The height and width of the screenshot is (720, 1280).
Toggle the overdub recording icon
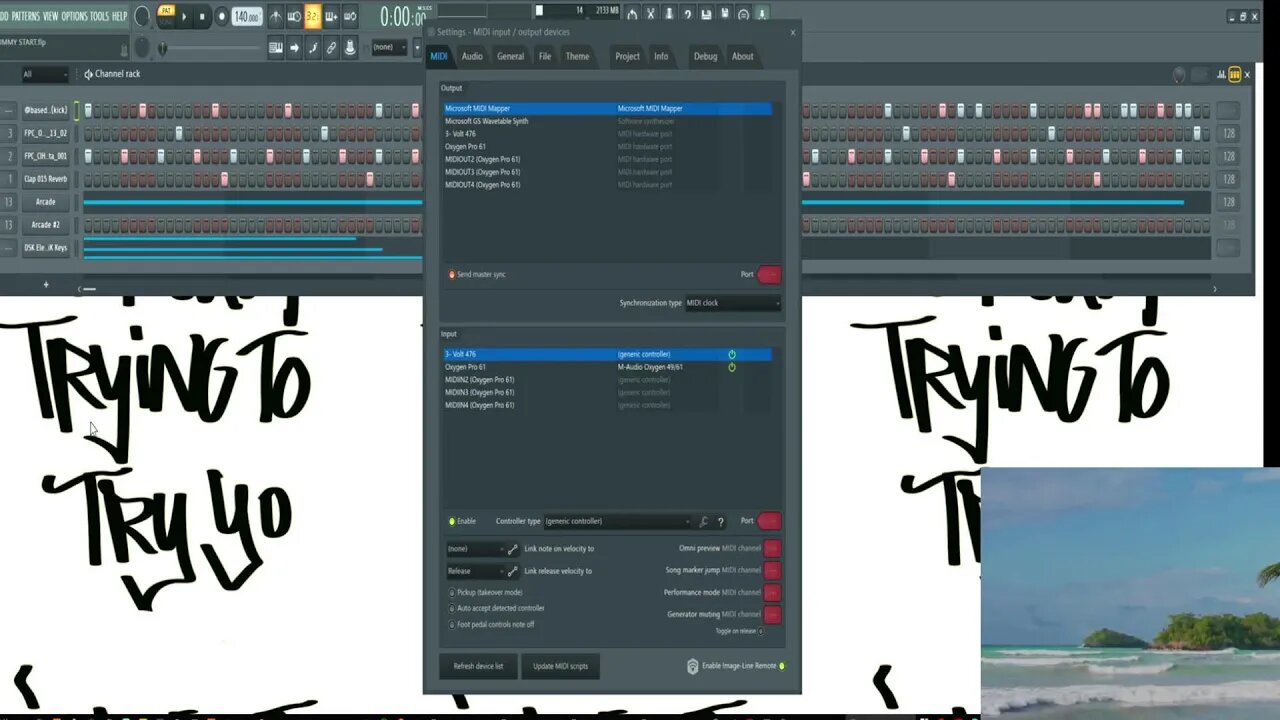pyautogui.click(x=331, y=16)
